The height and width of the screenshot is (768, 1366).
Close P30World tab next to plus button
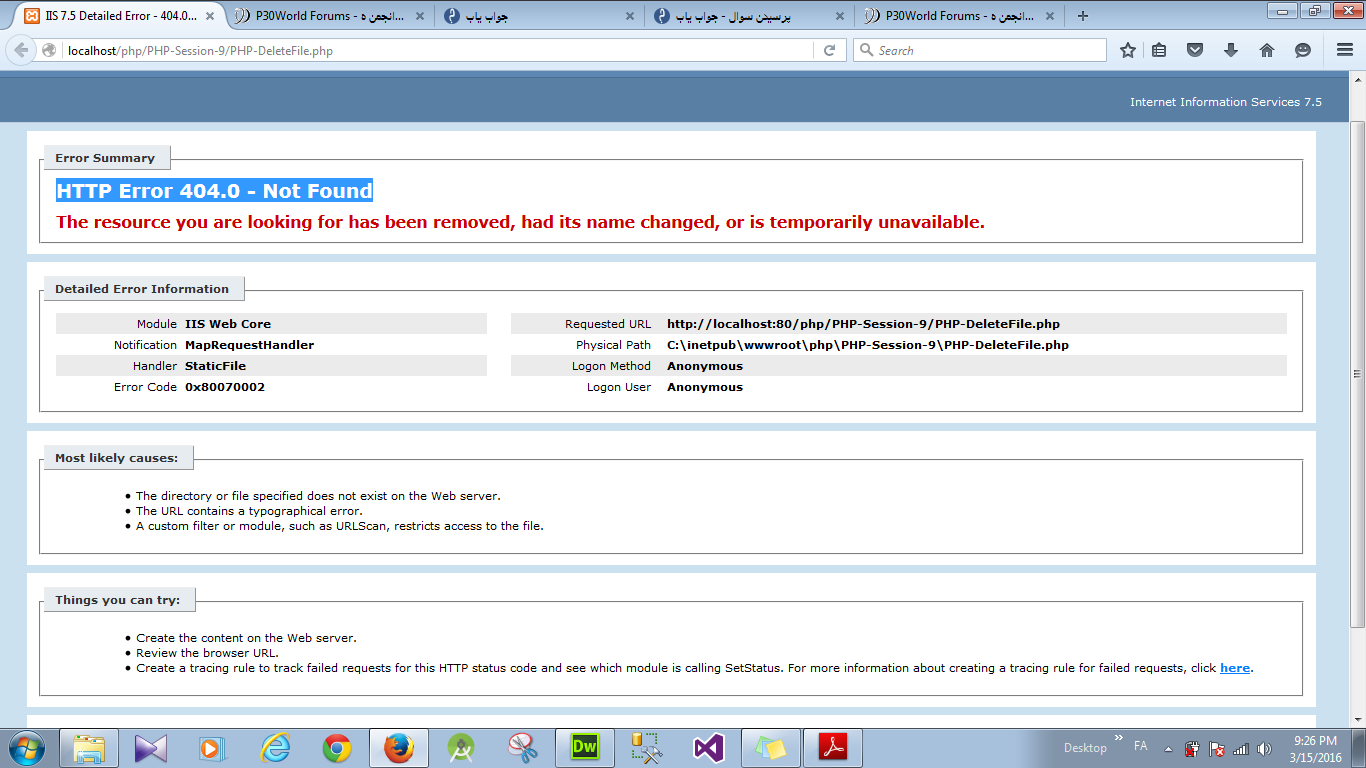(1050, 16)
